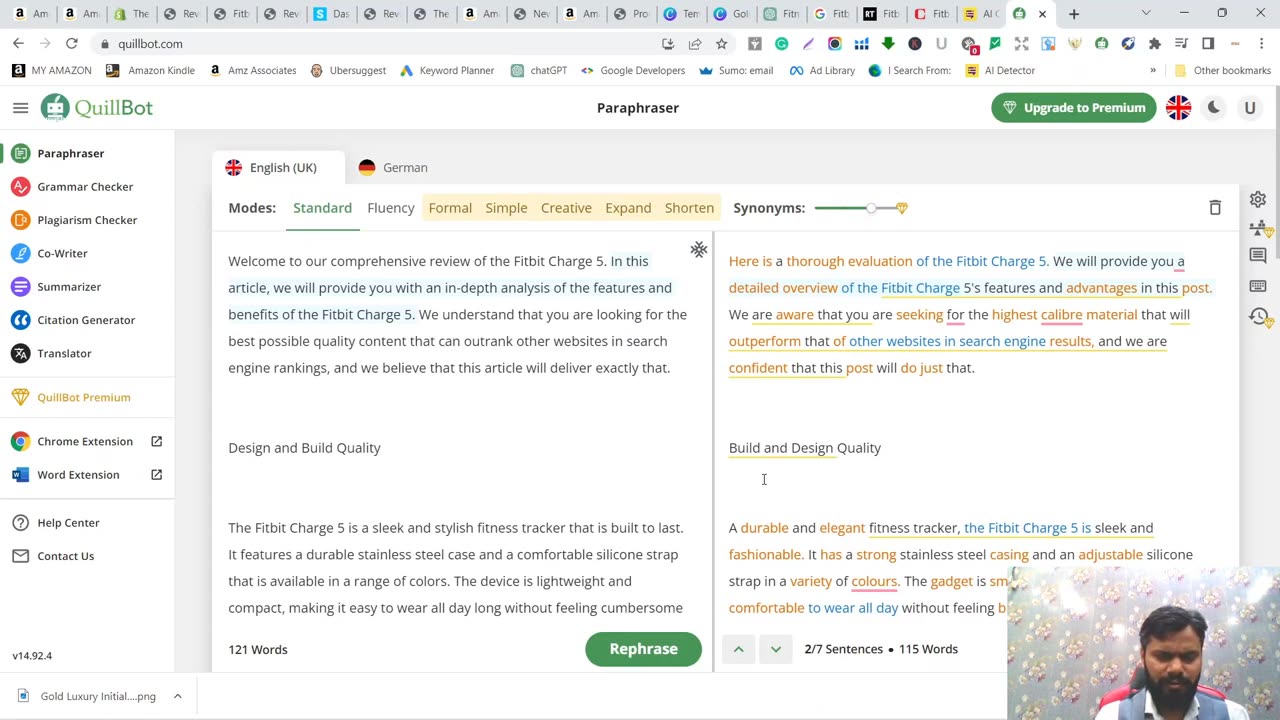Open Keyword Planner bookmark
The width and height of the screenshot is (1280, 720).
447,71
